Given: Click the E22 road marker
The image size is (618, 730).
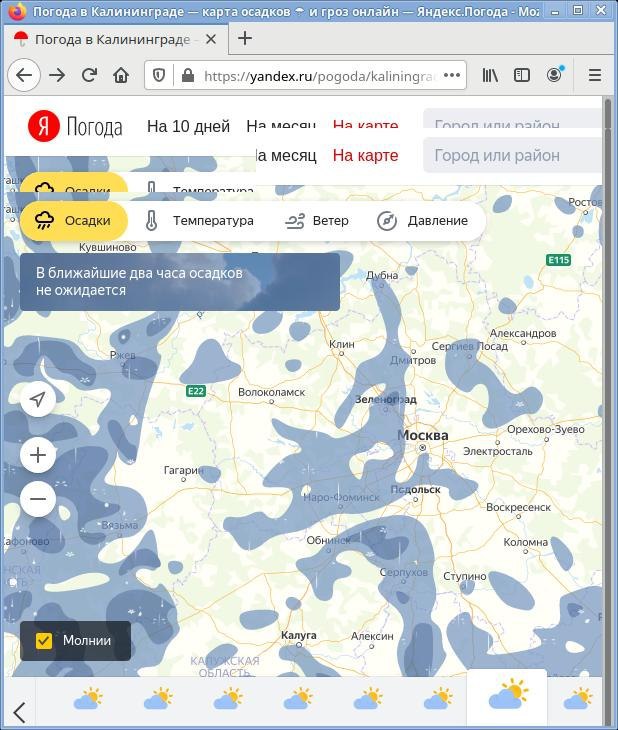Looking at the screenshot, I should [x=196, y=391].
